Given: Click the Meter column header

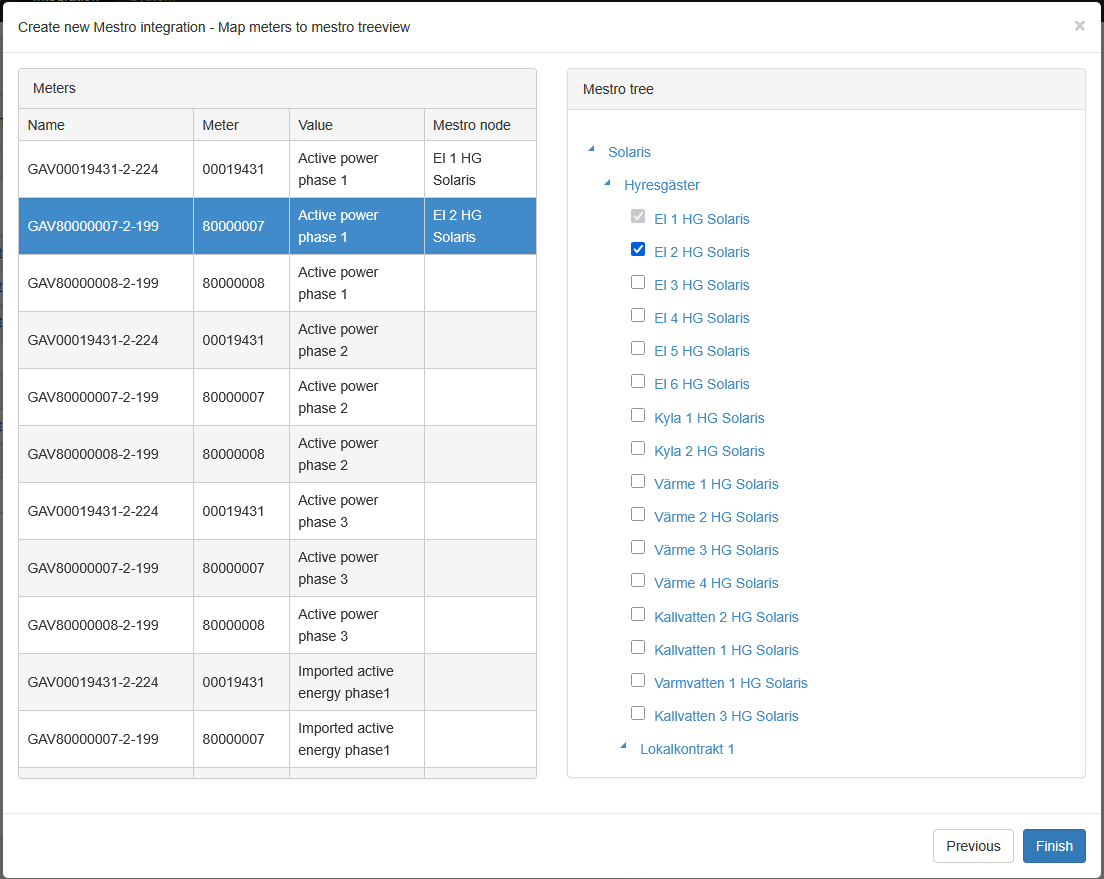Looking at the screenshot, I should click(x=242, y=125).
